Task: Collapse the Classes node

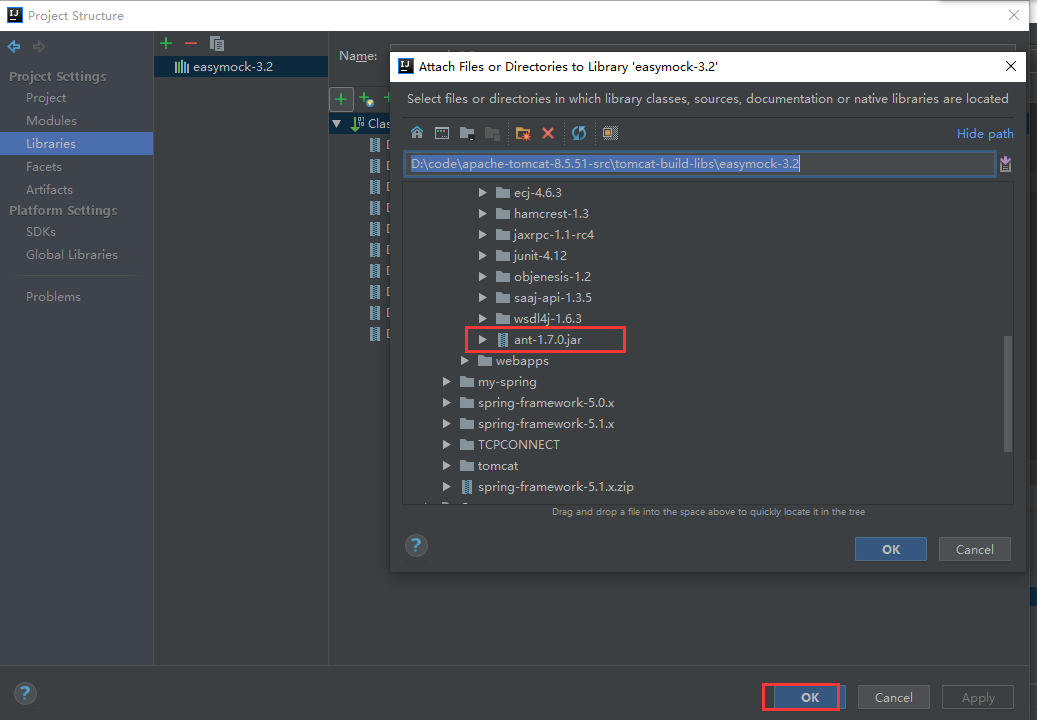Action: coord(337,124)
